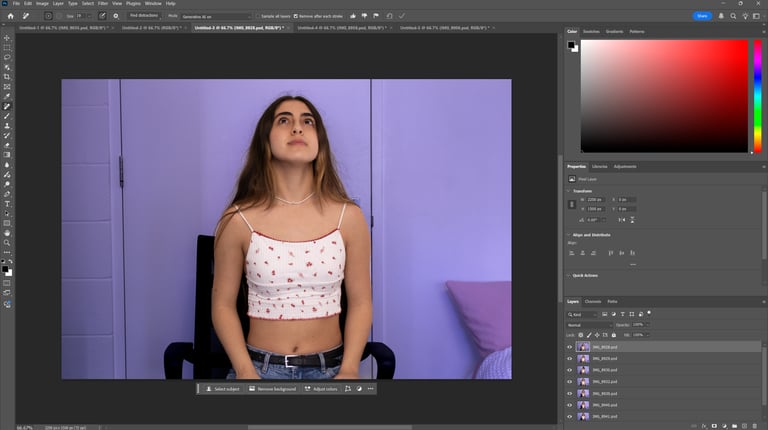The width and height of the screenshot is (768, 430).
Task: Hide the IMG_9930.psd layer
Action: [570, 370]
